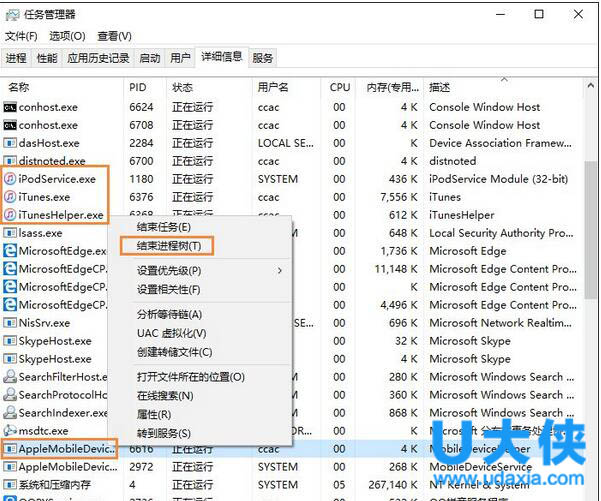Choose 在线搜索(N) in context menu
This screenshot has width=601, height=501.
[x=165, y=396]
